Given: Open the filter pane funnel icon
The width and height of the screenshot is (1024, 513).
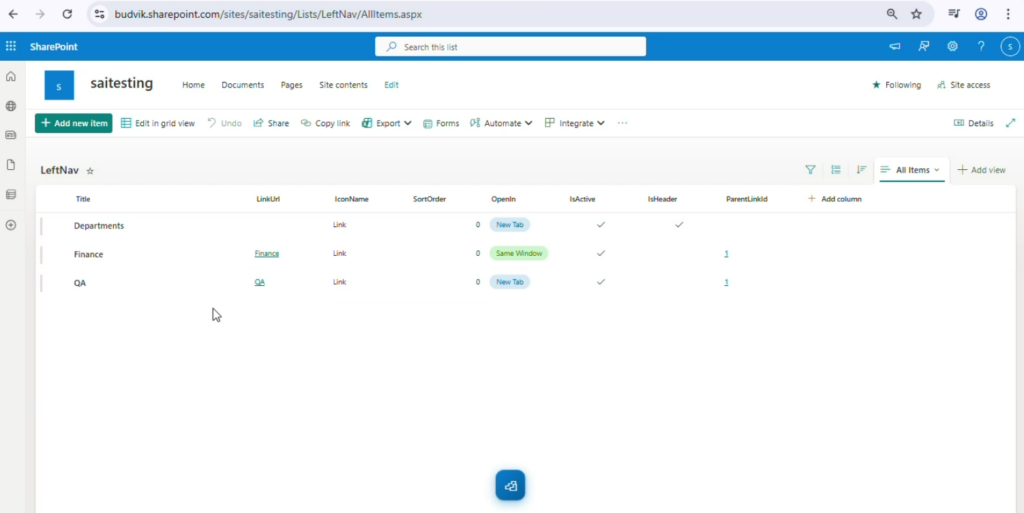Looking at the screenshot, I should (x=810, y=170).
